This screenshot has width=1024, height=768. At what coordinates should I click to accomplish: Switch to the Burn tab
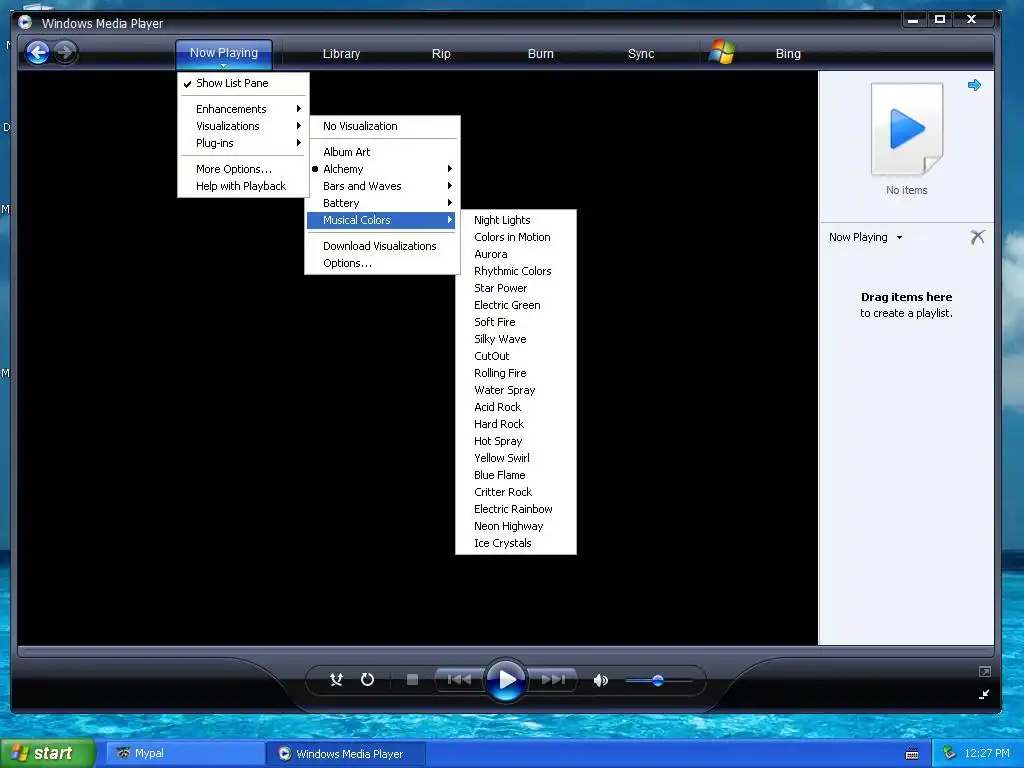click(541, 54)
